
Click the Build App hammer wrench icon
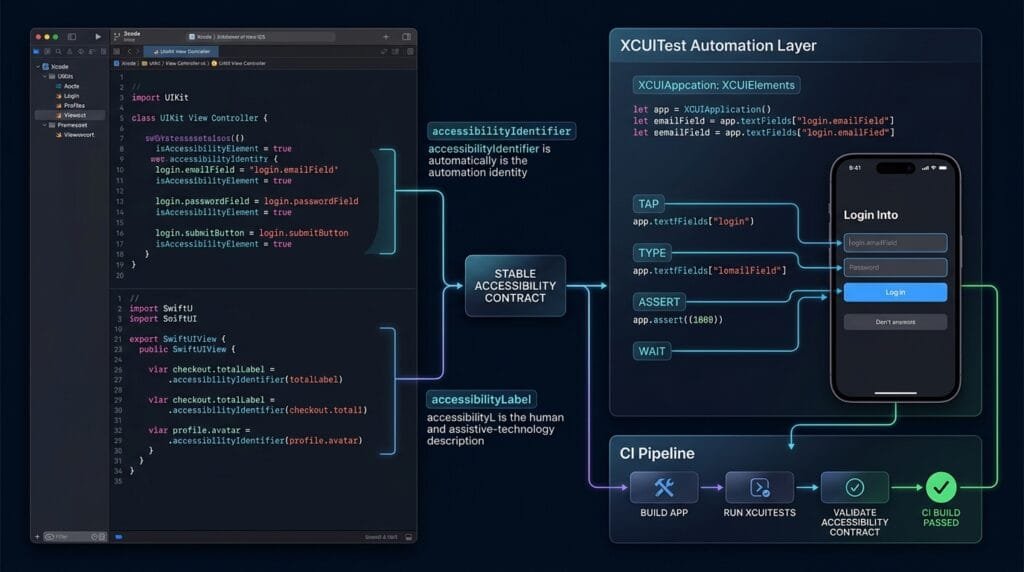664,487
